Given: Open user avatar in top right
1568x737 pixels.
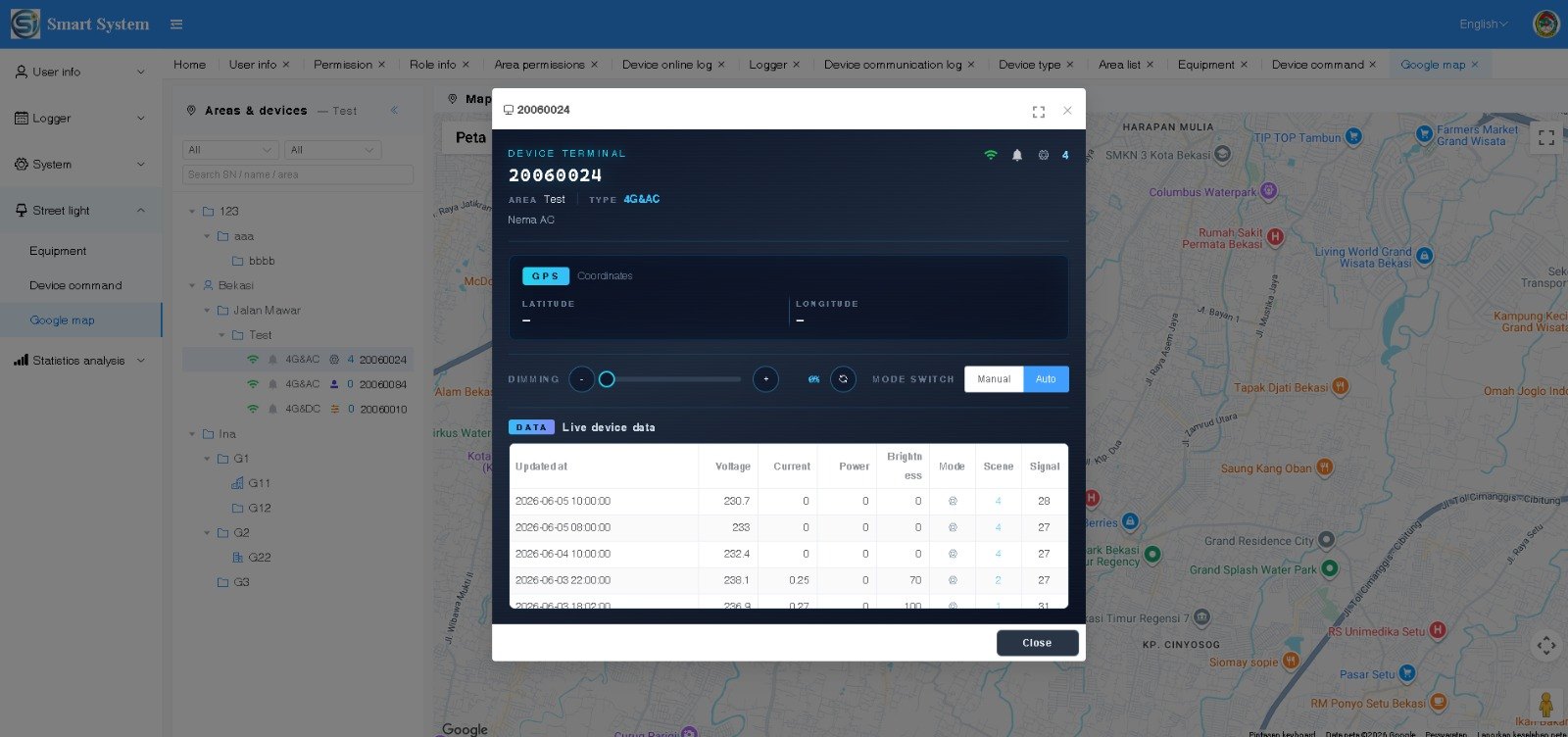Looking at the screenshot, I should click(x=1546, y=25).
